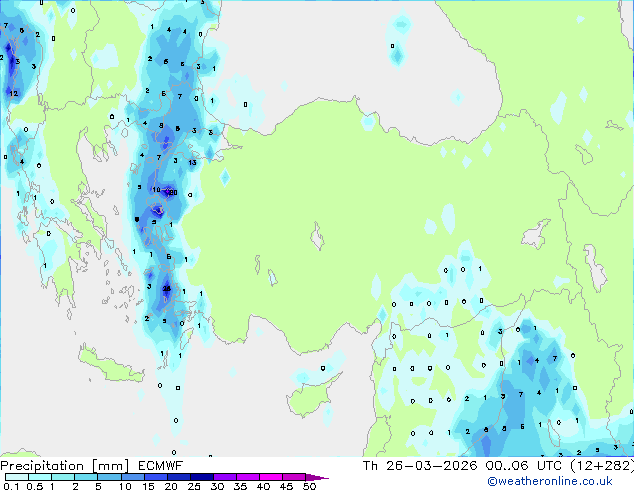634x490 pixels.
Task: Click the legend label '35'
Action: pyautogui.click(x=240, y=486)
